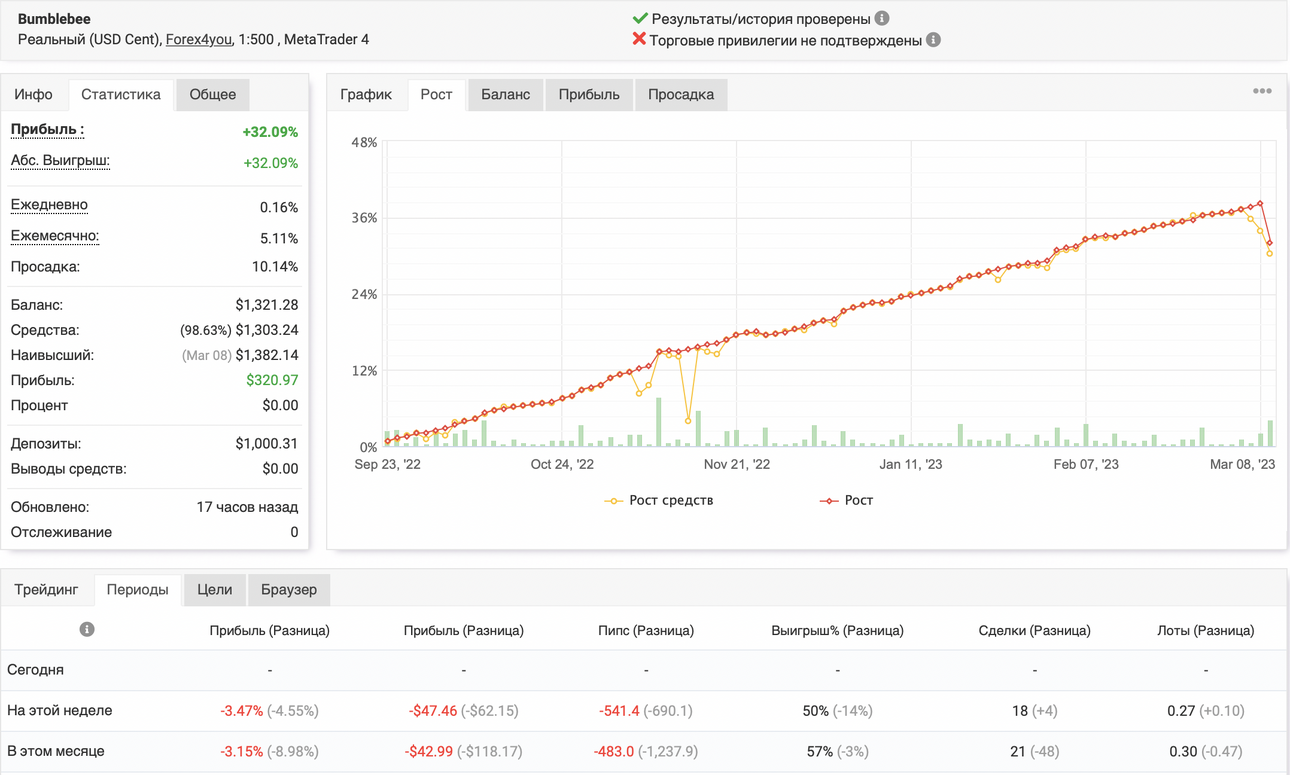
Task: Click the Ежедневно label
Action: point(49,205)
